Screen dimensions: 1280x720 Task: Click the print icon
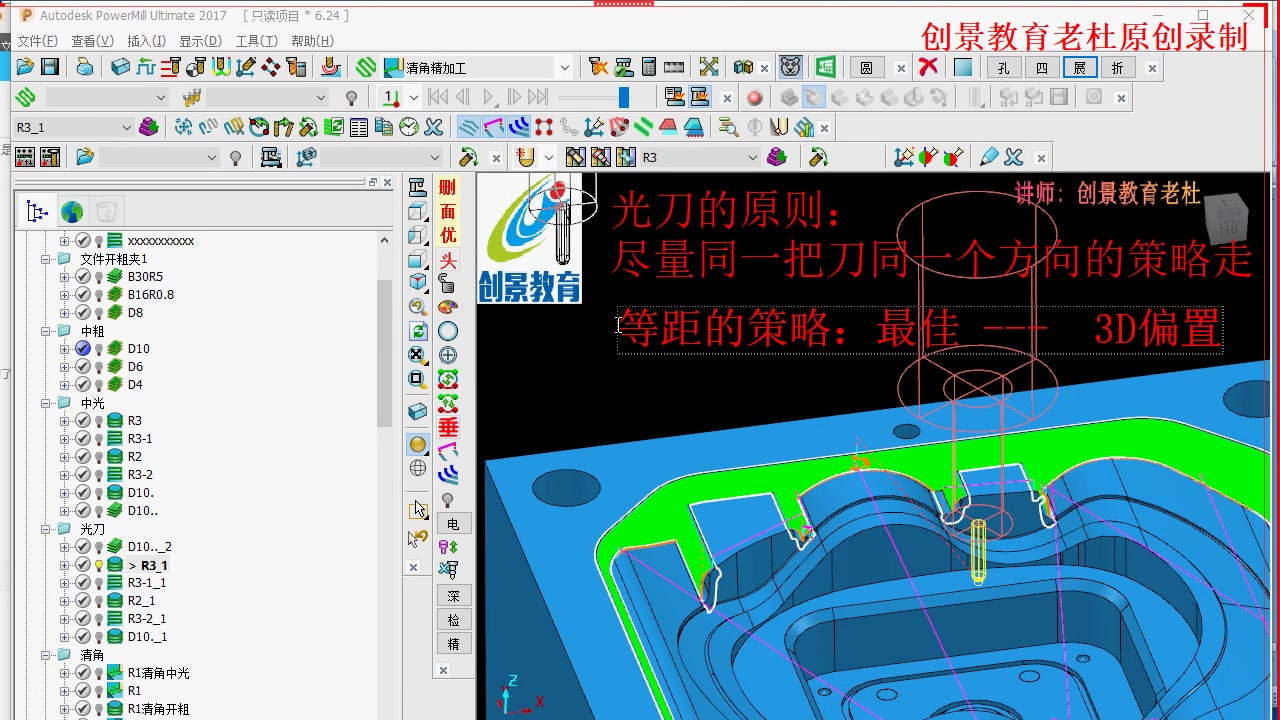click(x=85, y=67)
